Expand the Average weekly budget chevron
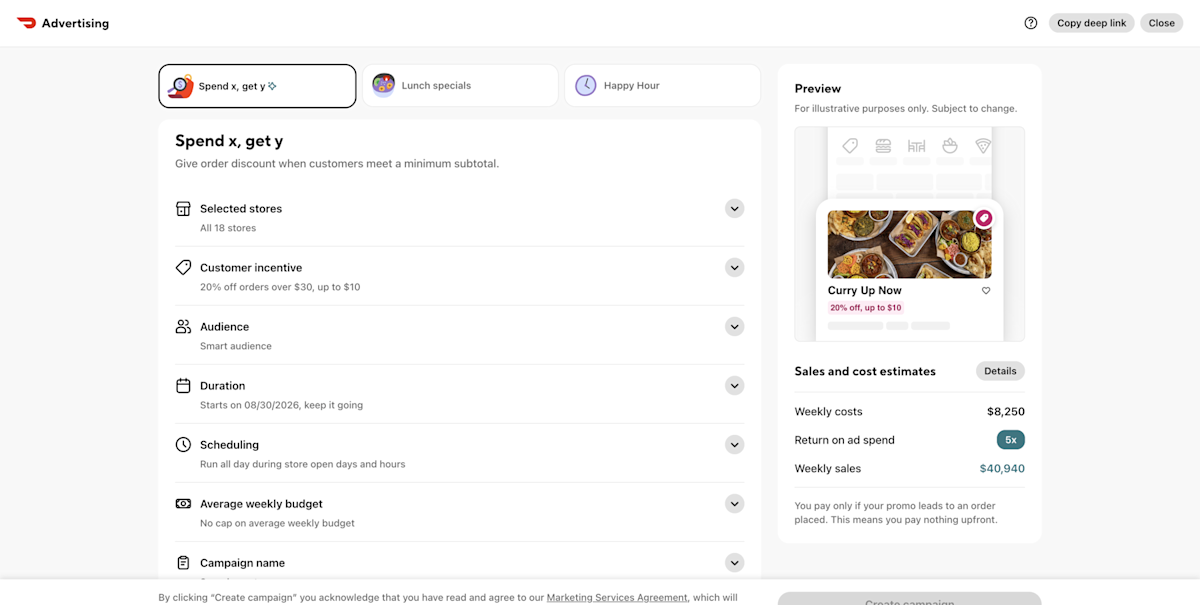The width and height of the screenshot is (1200, 605). pyautogui.click(x=735, y=504)
